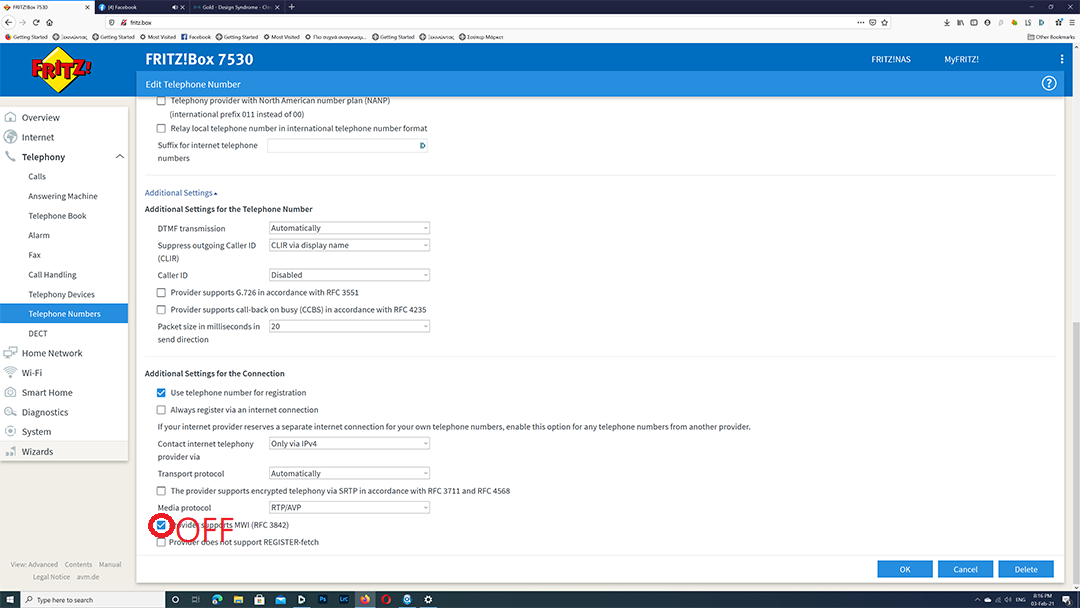
Task: Open MyFRITZ! link in header
Action: [961, 59]
